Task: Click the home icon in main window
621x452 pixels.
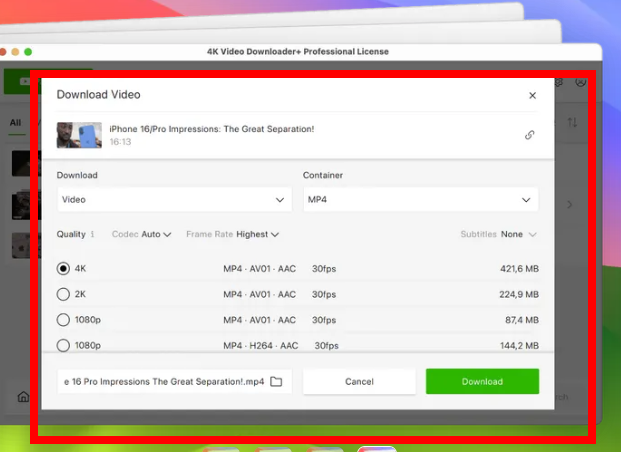Action: coord(23,397)
